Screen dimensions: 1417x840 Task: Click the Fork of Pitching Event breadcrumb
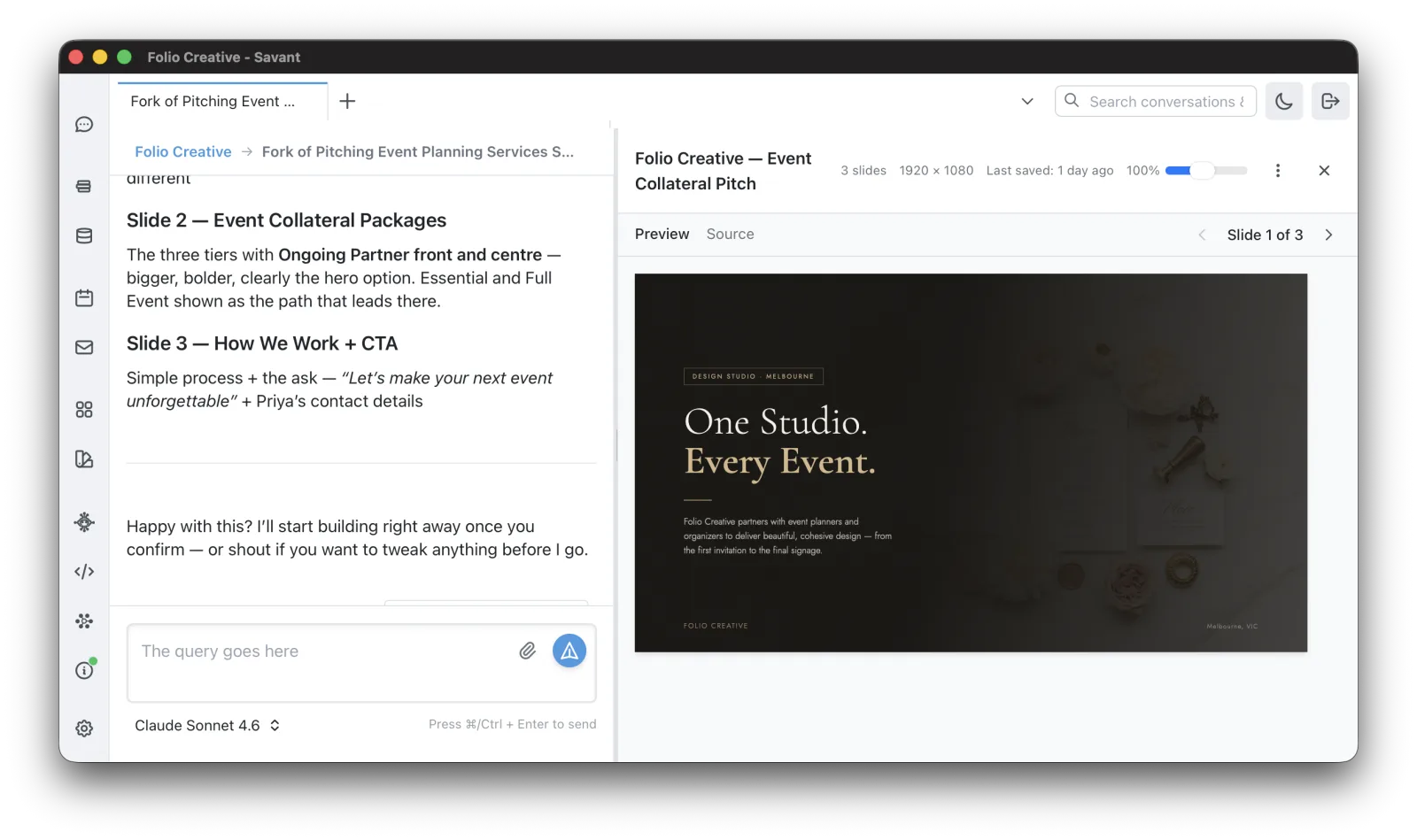tap(418, 152)
